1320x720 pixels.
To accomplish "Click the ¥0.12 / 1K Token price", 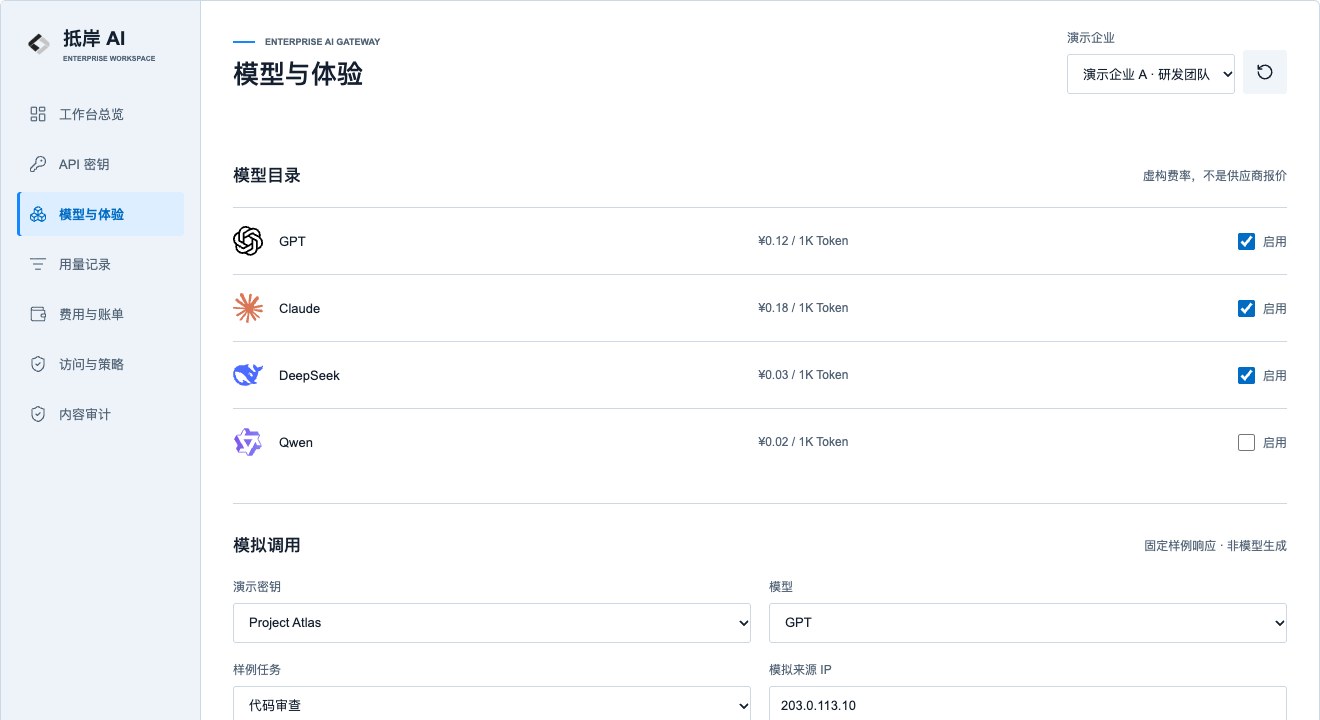I will point(803,241).
